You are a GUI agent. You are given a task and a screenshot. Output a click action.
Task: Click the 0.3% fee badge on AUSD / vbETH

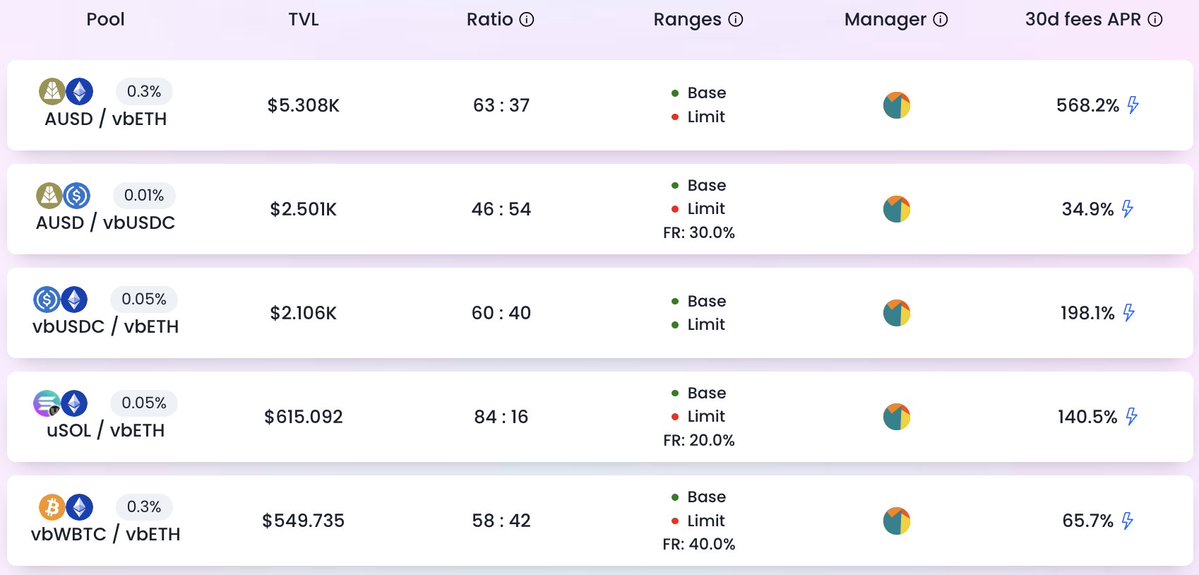point(144,91)
